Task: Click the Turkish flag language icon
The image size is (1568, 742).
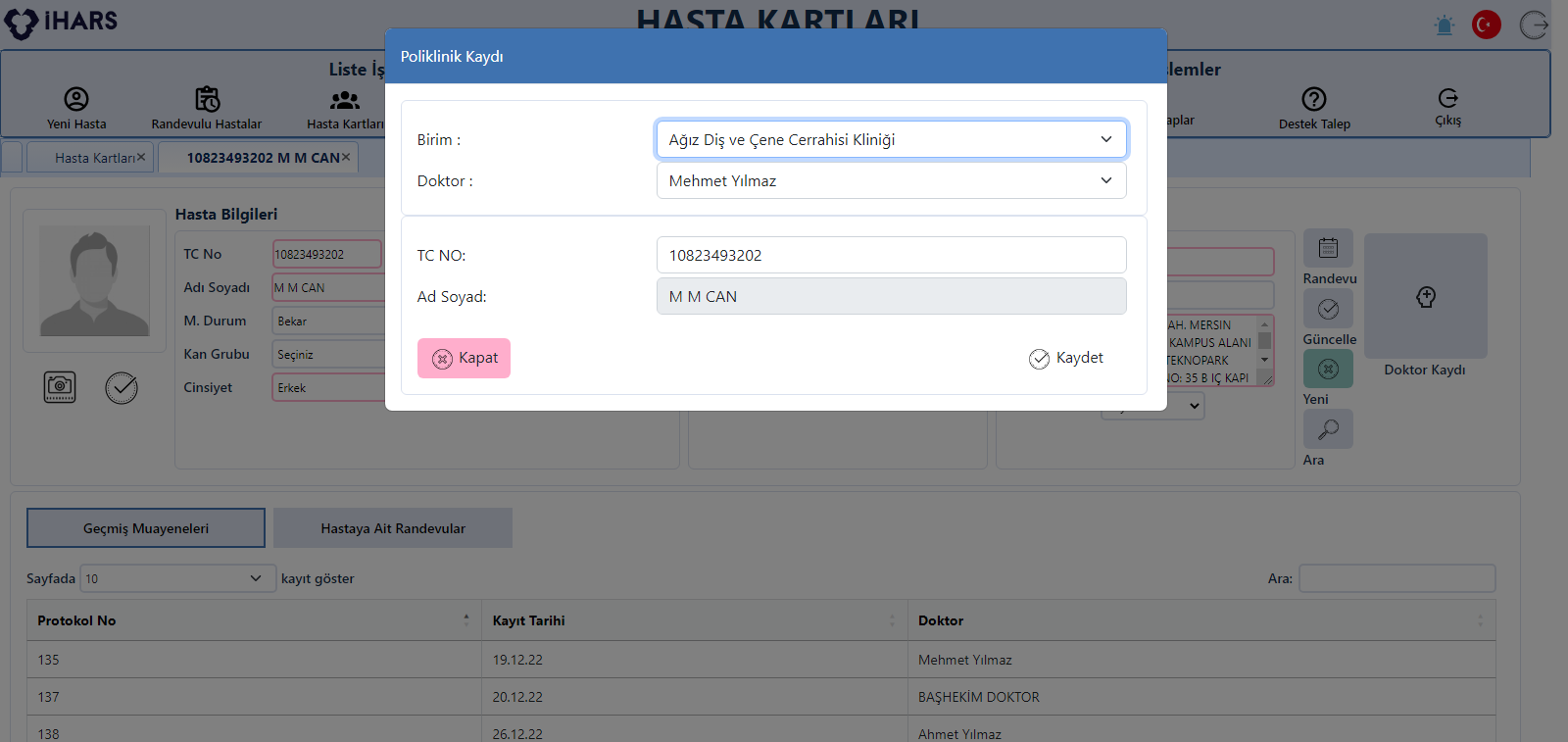Action: (1486, 25)
